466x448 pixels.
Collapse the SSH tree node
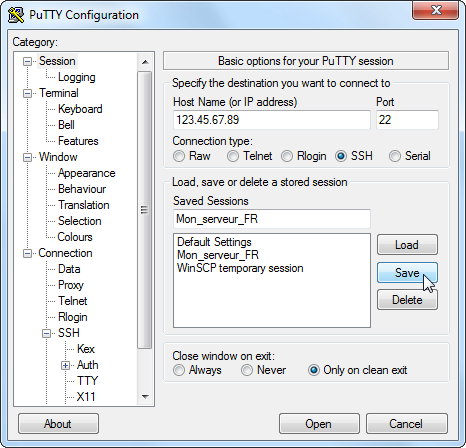[x=46, y=333]
